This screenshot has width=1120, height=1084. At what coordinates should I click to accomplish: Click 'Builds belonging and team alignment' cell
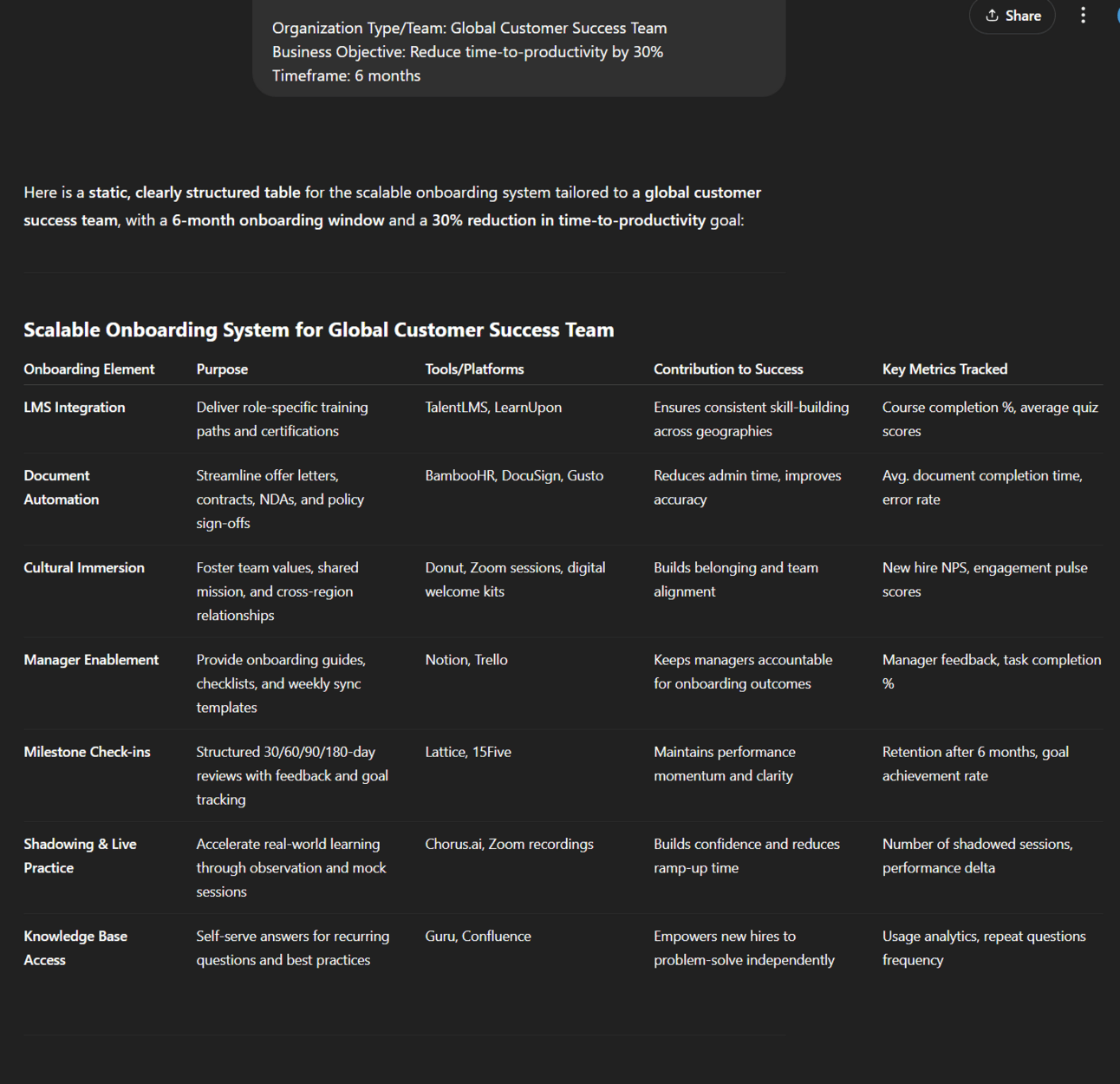click(736, 579)
